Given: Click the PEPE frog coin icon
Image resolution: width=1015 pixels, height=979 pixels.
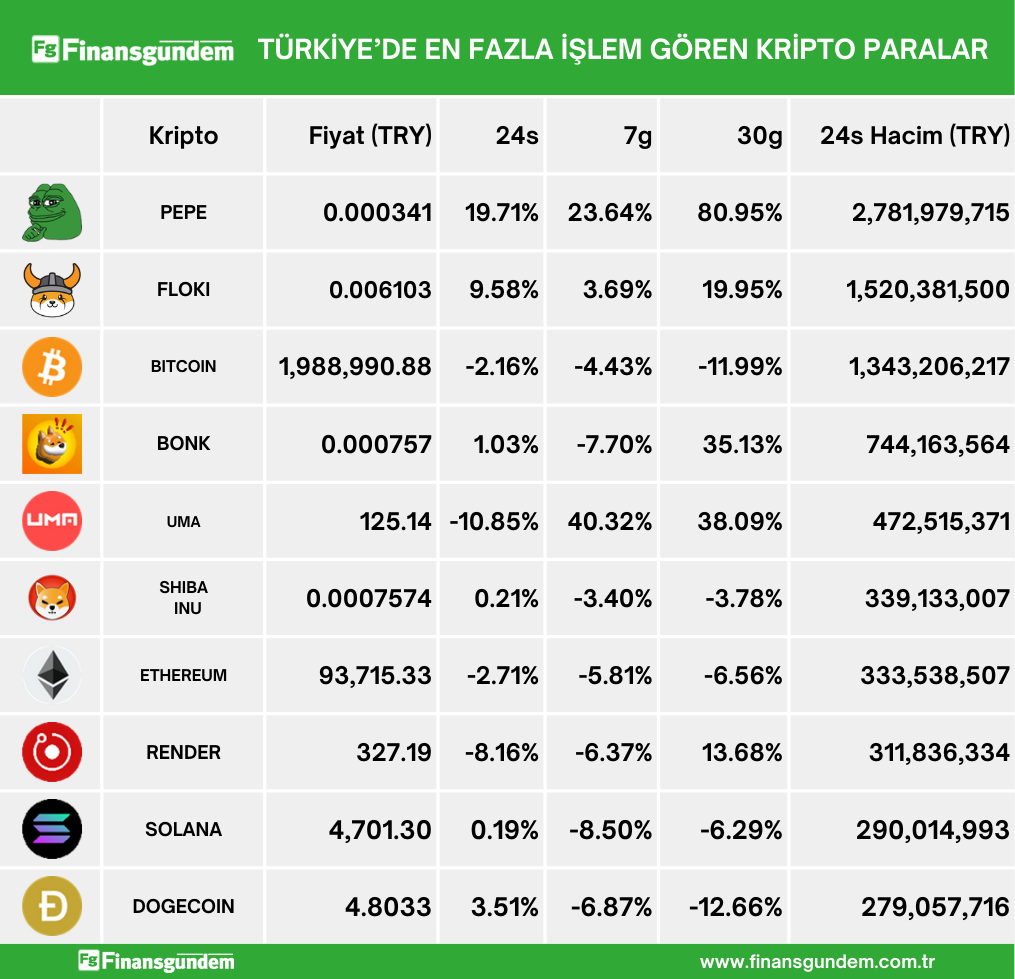Looking at the screenshot, I should click(51, 213).
